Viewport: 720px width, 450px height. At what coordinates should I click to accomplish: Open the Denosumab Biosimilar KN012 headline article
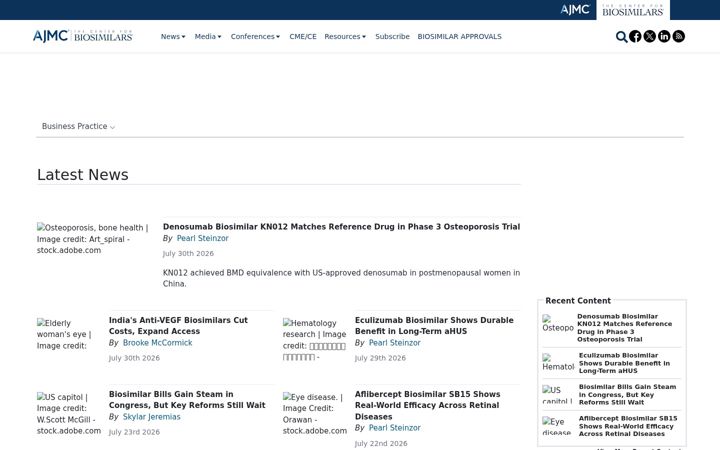coord(341,227)
